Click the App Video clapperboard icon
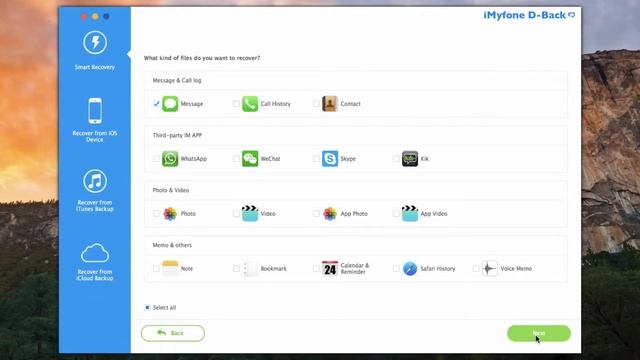Image resolution: width=640 pixels, height=360 pixels. (410, 213)
